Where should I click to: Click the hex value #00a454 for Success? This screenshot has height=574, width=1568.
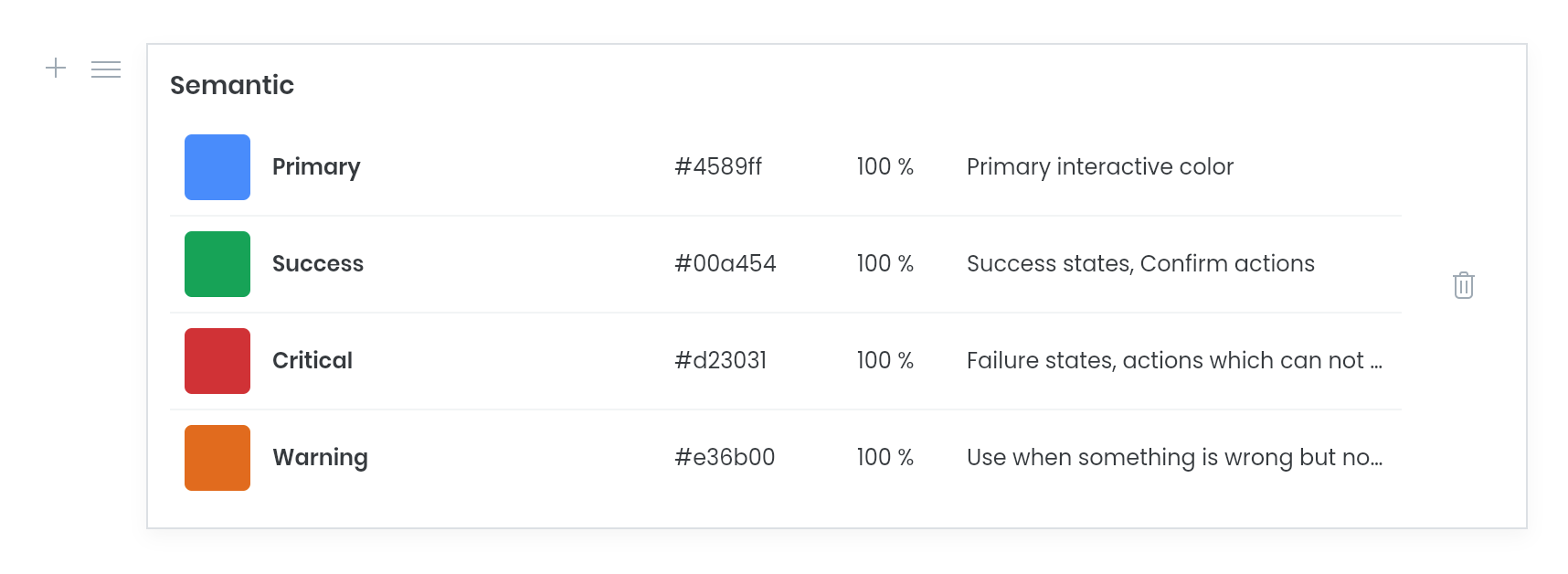point(725,263)
